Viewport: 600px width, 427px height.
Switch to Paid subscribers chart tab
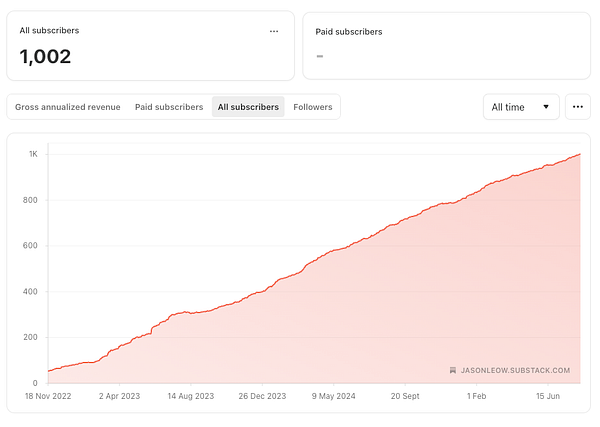click(169, 107)
